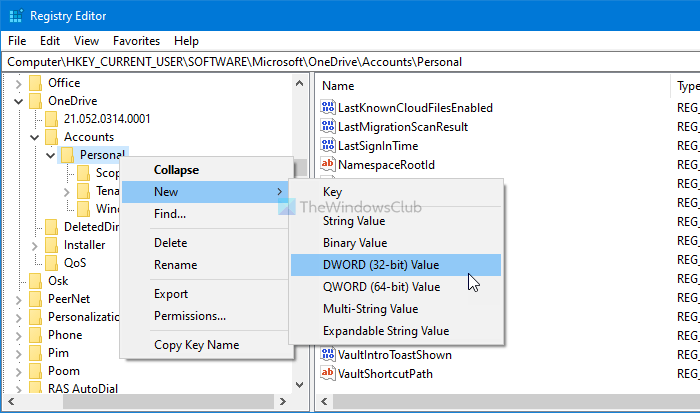The image size is (700, 413).
Task: Open the New submenu entry
Action: pos(207,192)
